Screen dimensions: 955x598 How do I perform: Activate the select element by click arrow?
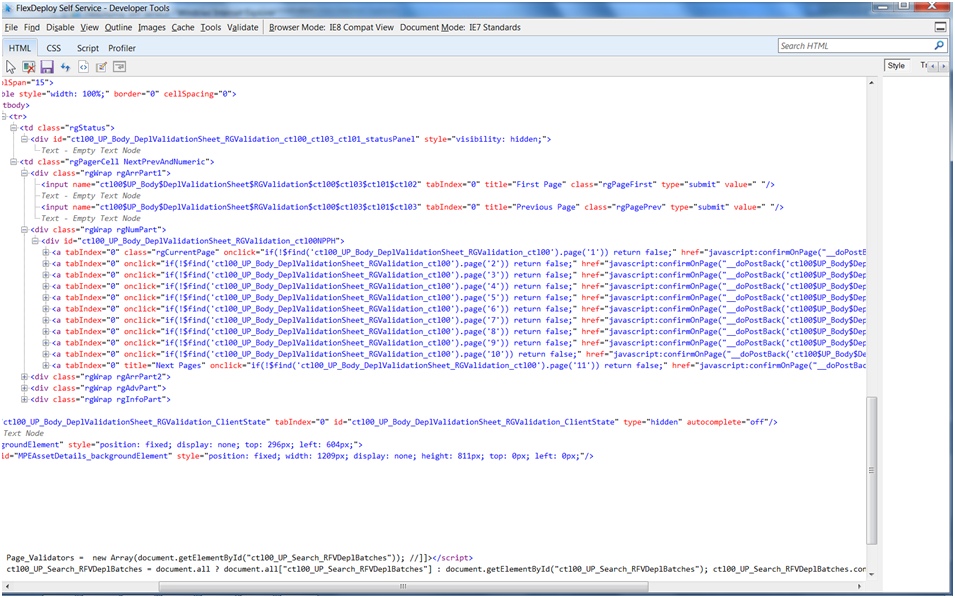11,67
